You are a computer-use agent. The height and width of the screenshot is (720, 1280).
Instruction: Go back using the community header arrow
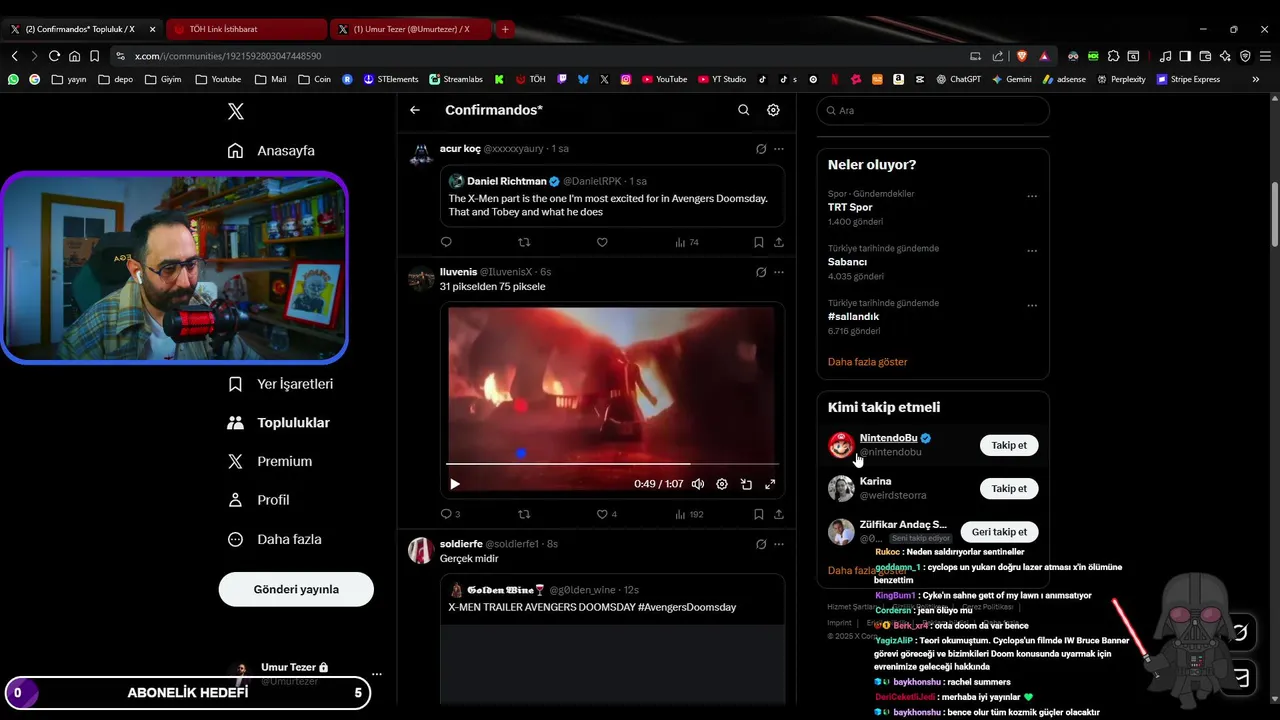[415, 110]
